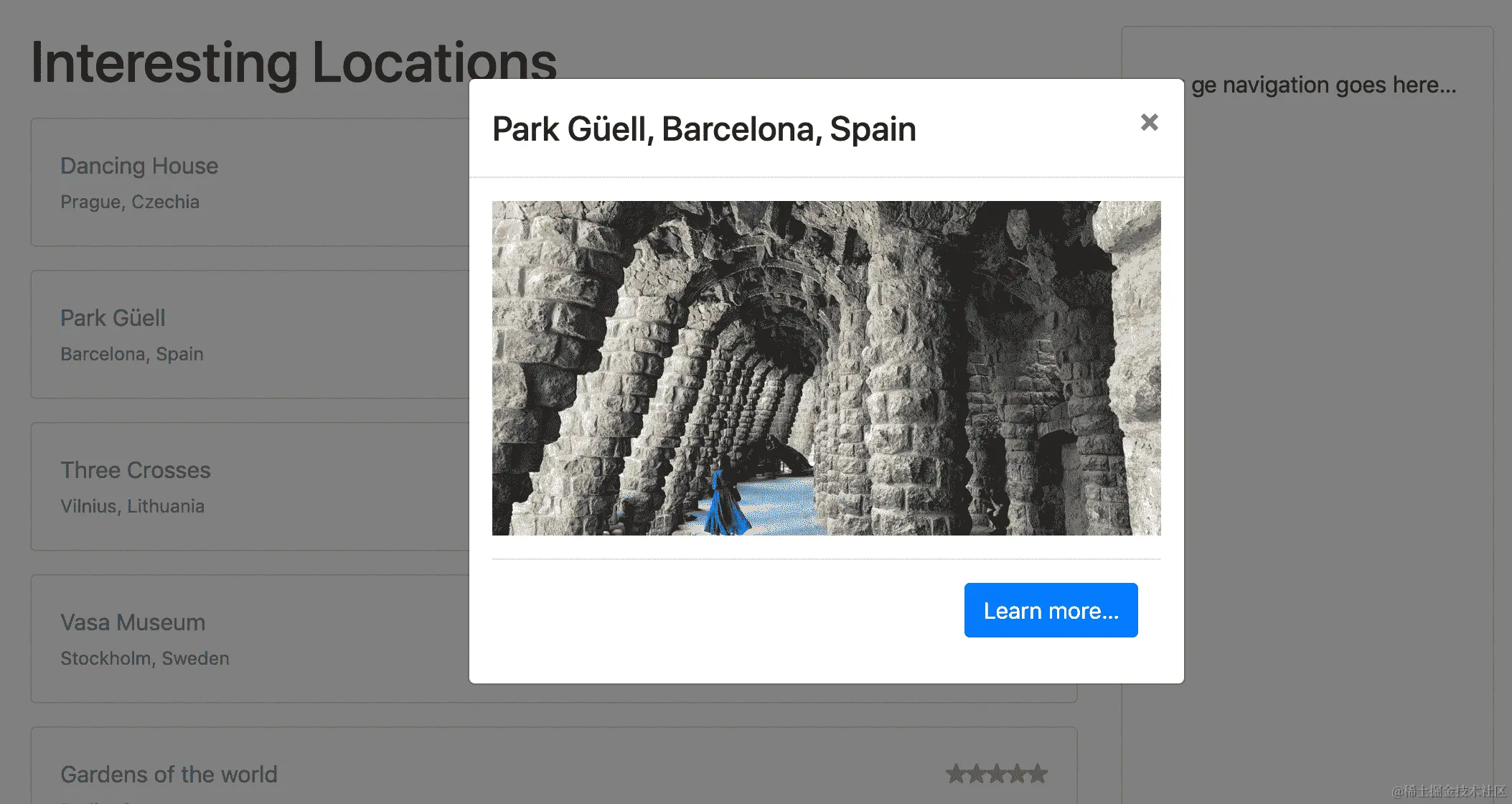The height and width of the screenshot is (804, 1512).
Task: Click the Barcelona, Spain subtitle in list
Action: pyautogui.click(x=132, y=354)
